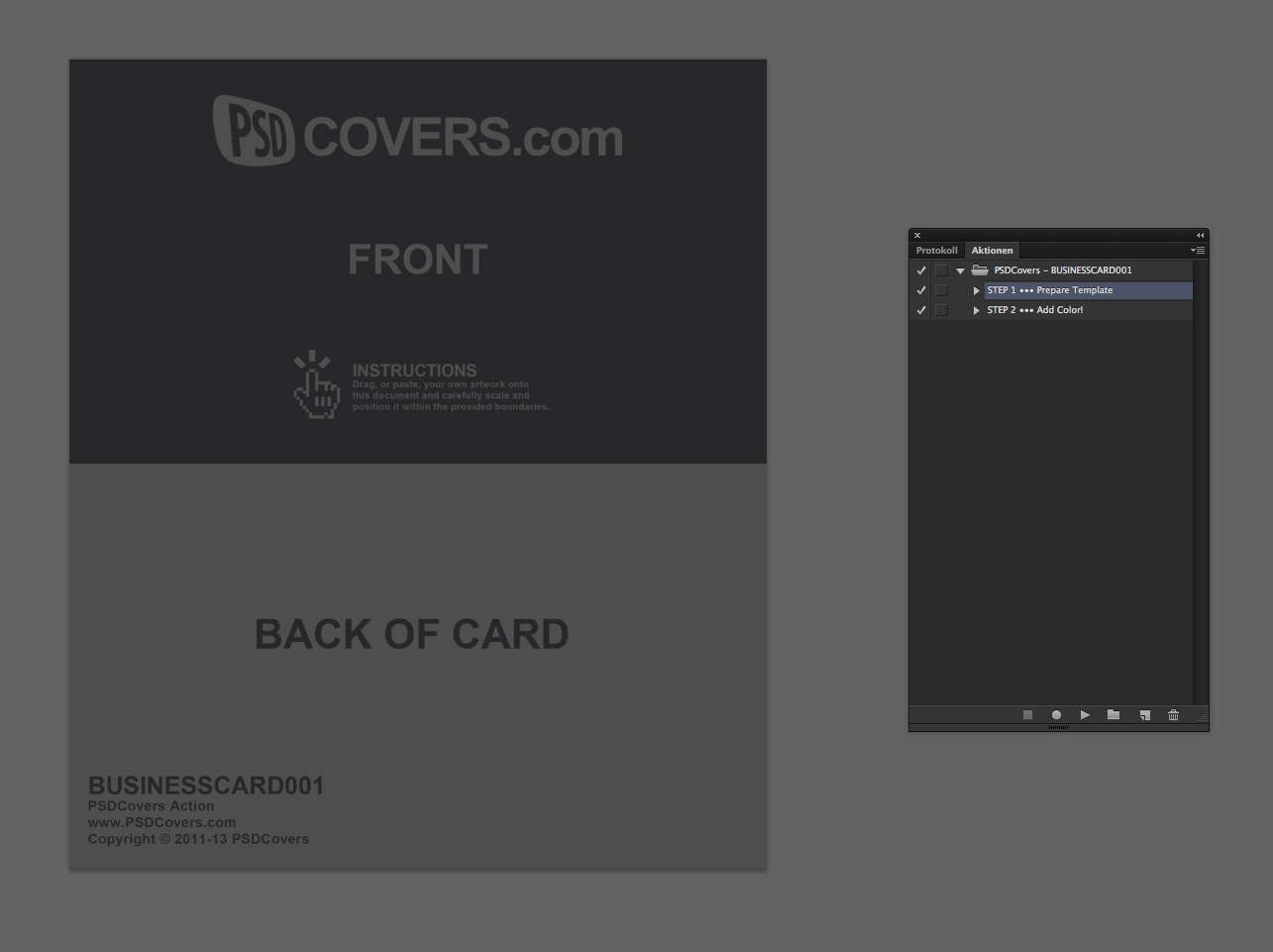
Task: Create a new action set folder
Action: click(1114, 715)
